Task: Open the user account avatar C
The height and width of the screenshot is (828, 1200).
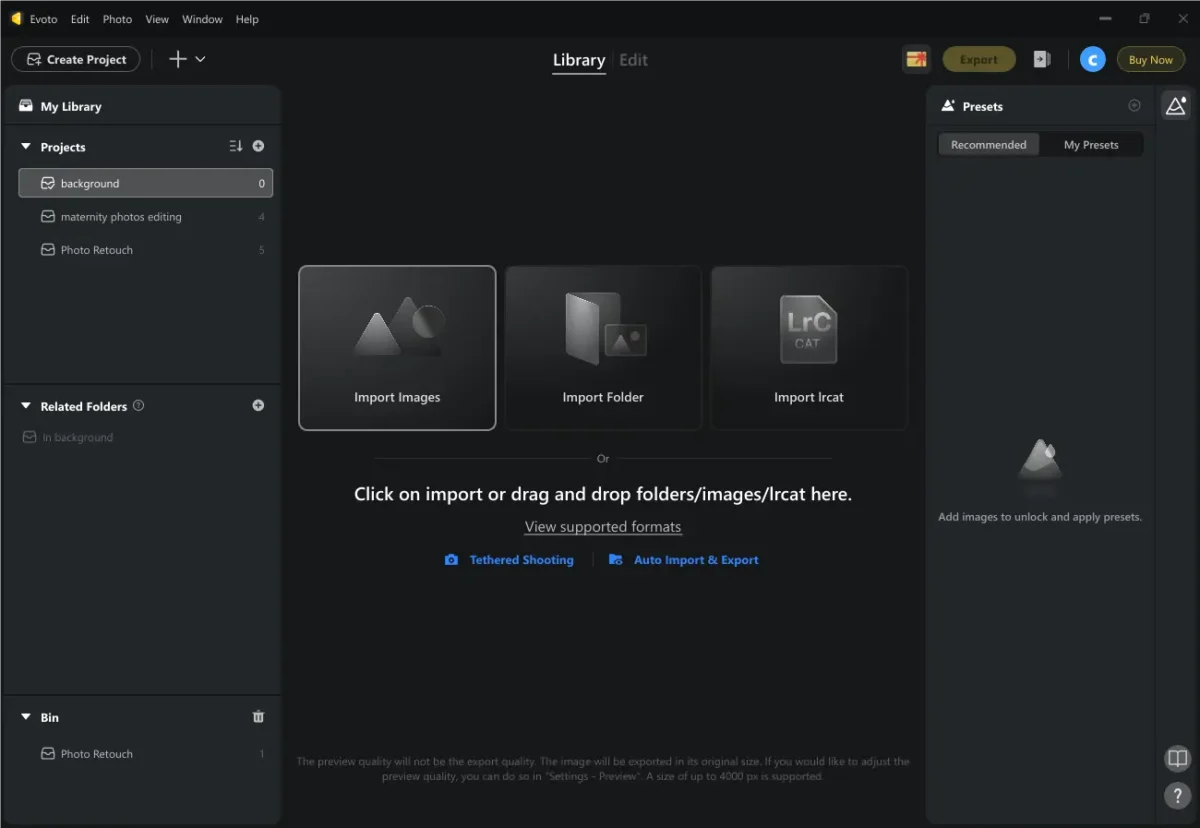Action: tap(1092, 59)
